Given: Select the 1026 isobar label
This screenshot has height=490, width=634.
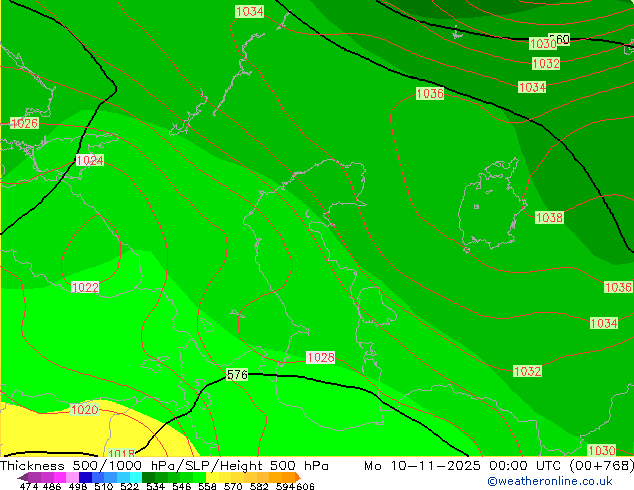Looking at the screenshot, I should pos(24,123).
